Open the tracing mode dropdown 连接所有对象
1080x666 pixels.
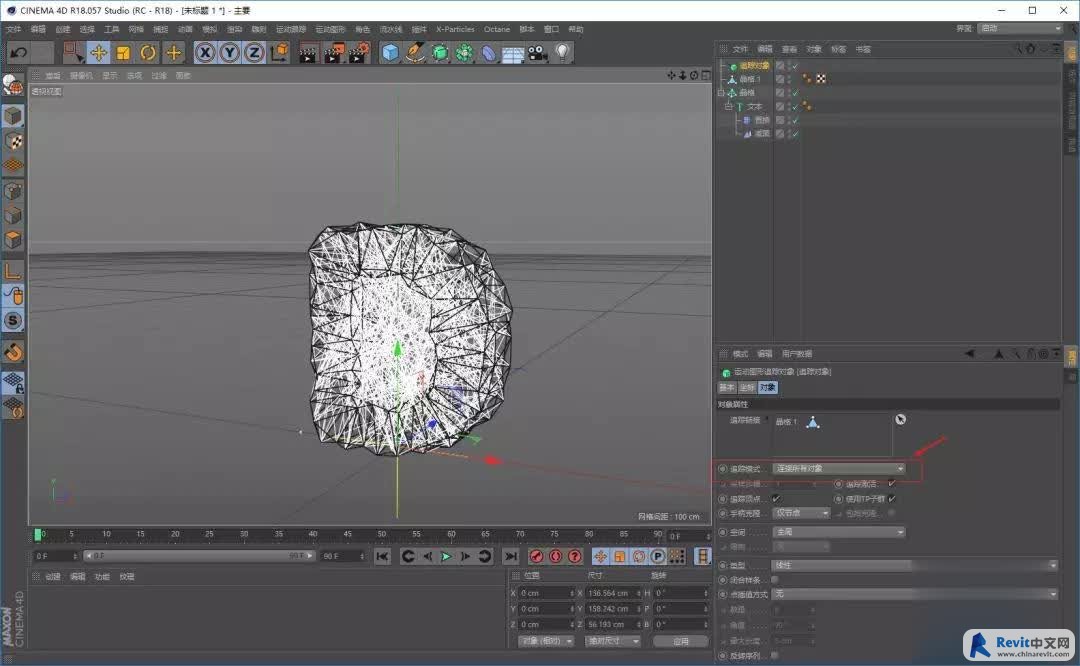839,469
